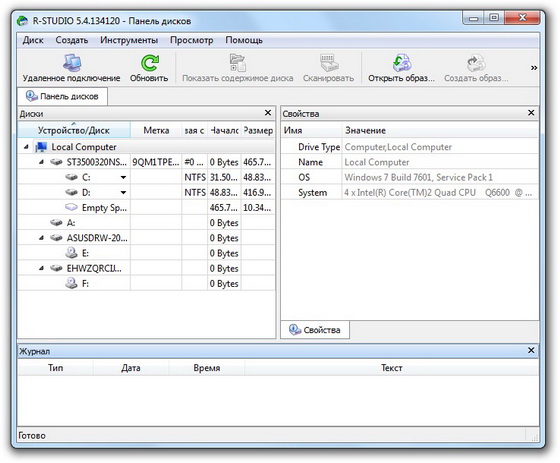The width and height of the screenshot is (560, 463).
Task: Click the Тип column header in Журнал
Action: click(x=56, y=368)
